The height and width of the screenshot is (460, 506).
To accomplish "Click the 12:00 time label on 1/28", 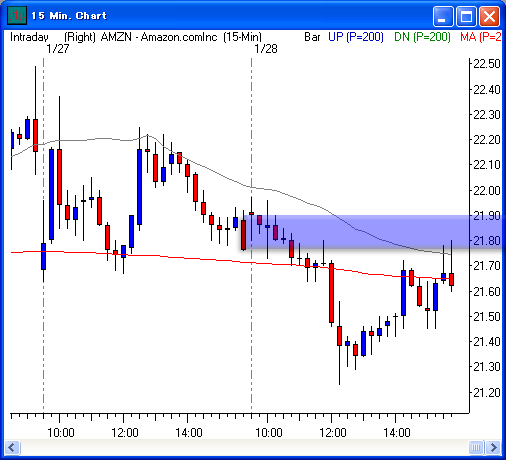I will [333, 433].
